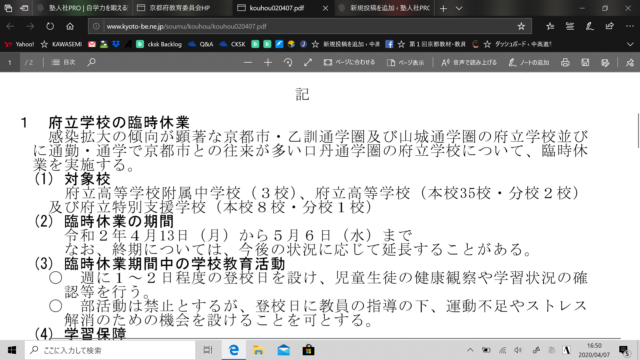The image size is (640, 360).
Task: Open KAWASEMI bookmark
Action: pyautogui.click(x=61, y=44)
